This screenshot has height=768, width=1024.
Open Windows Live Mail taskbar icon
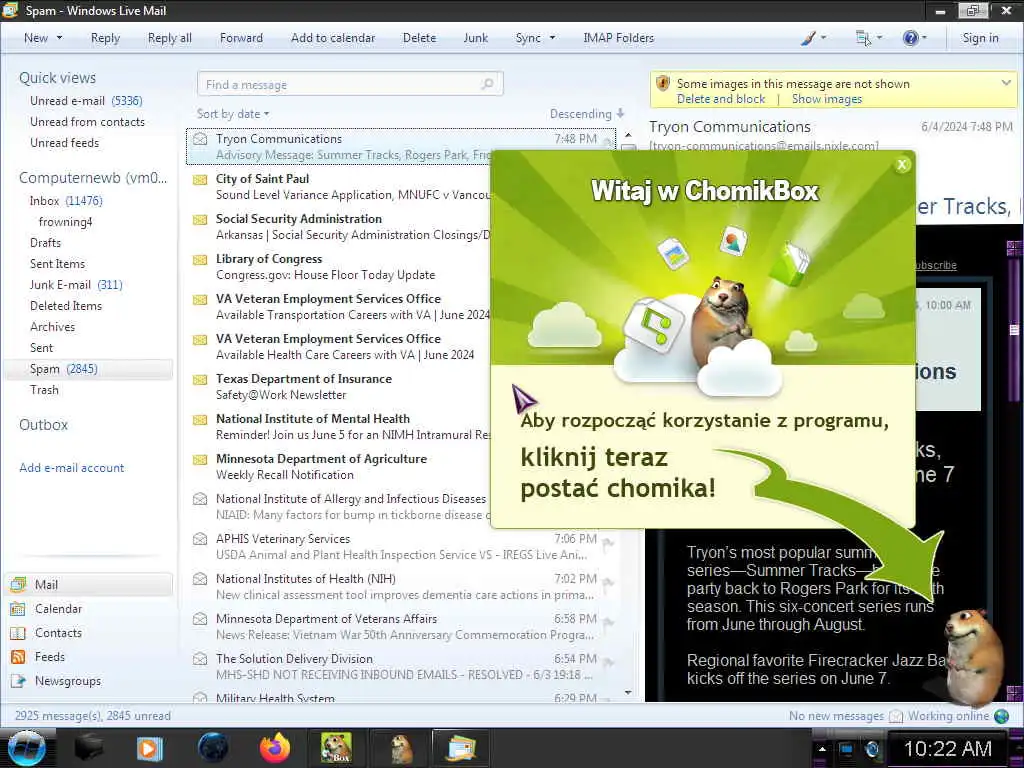[461, 748]
